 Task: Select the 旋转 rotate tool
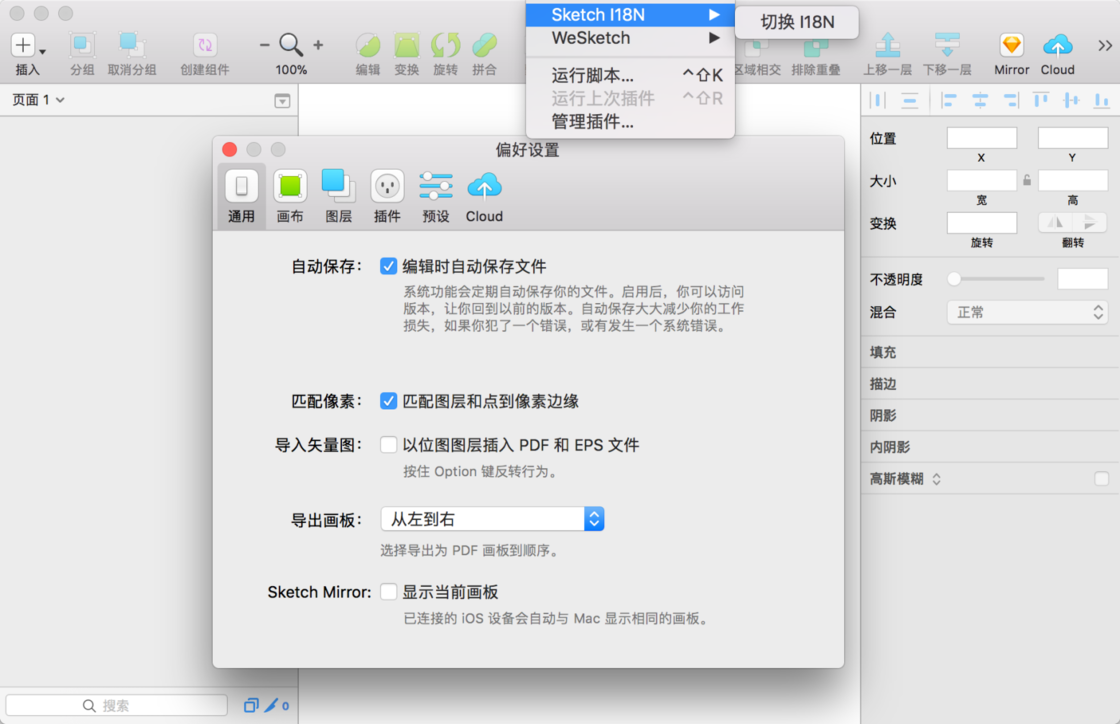pos(445,46)
